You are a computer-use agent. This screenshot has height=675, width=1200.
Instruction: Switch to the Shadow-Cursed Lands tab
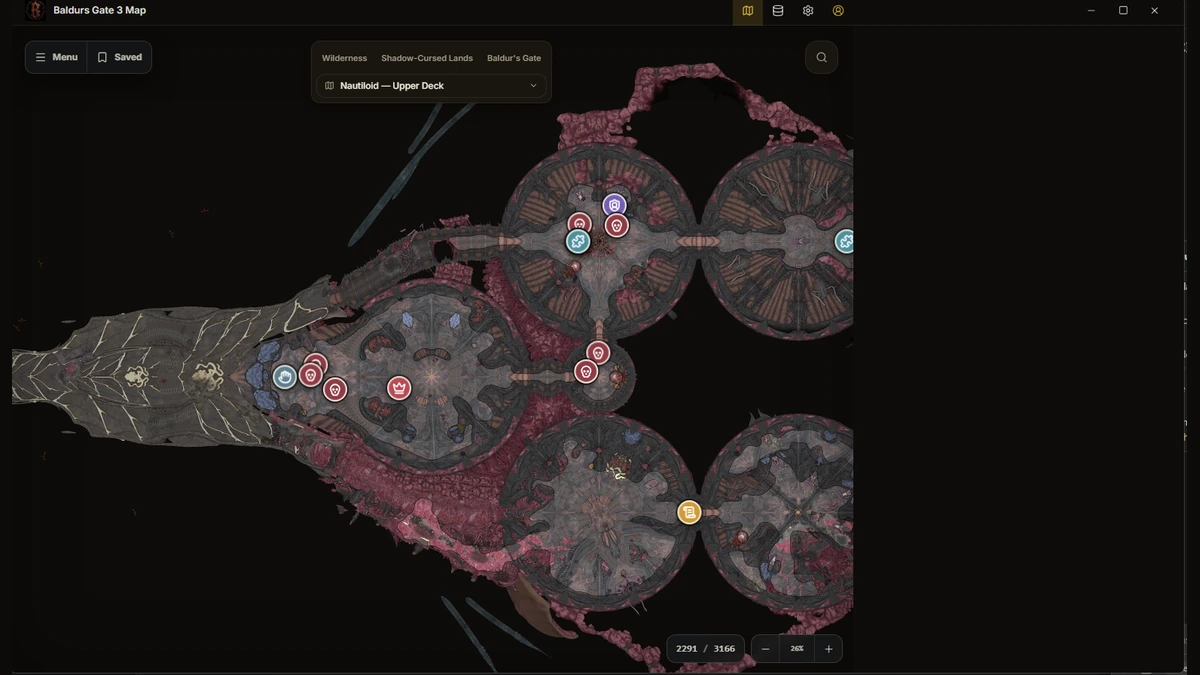coord(427,58)
